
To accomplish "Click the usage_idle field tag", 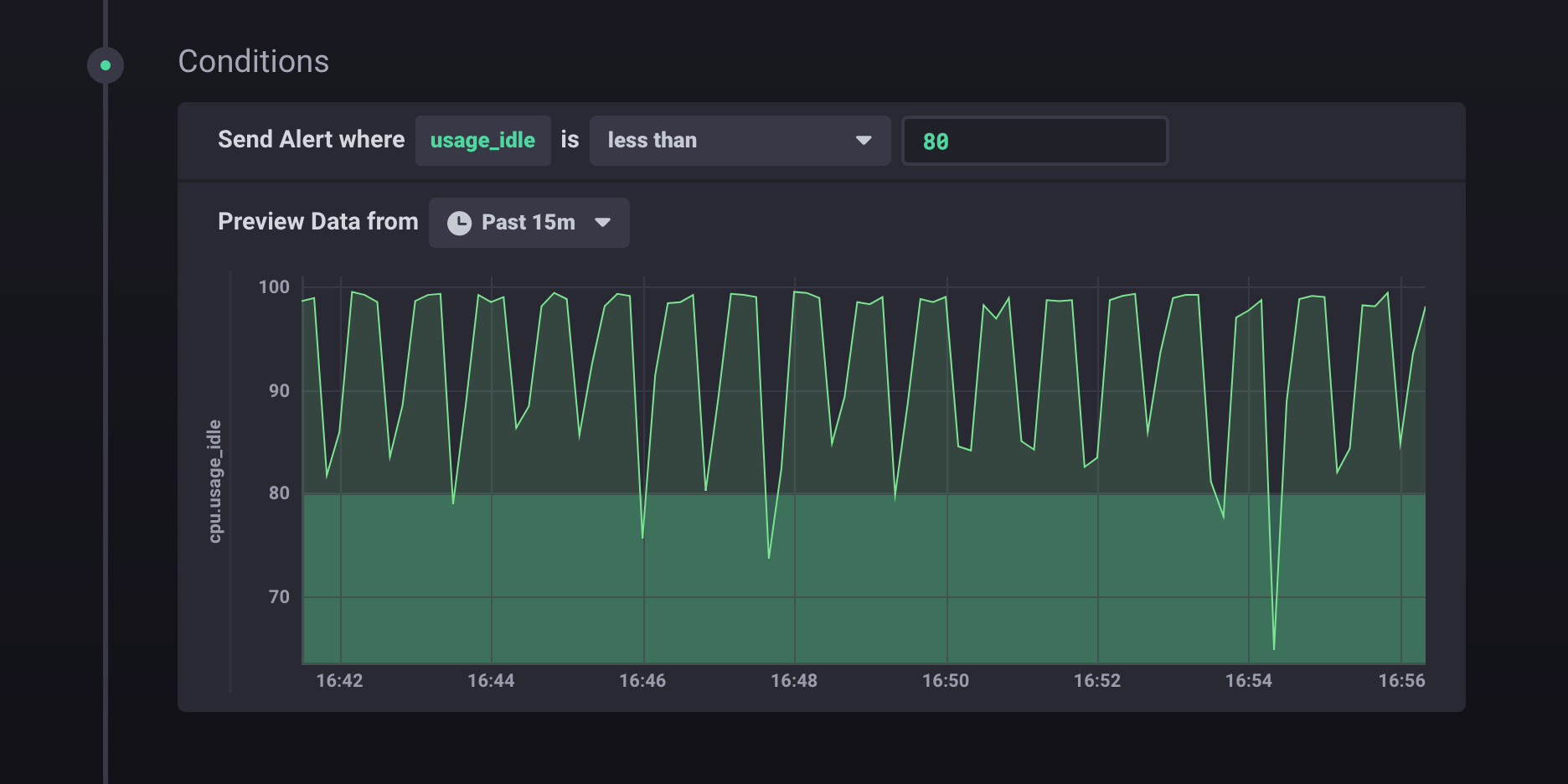I will (482, 141).
